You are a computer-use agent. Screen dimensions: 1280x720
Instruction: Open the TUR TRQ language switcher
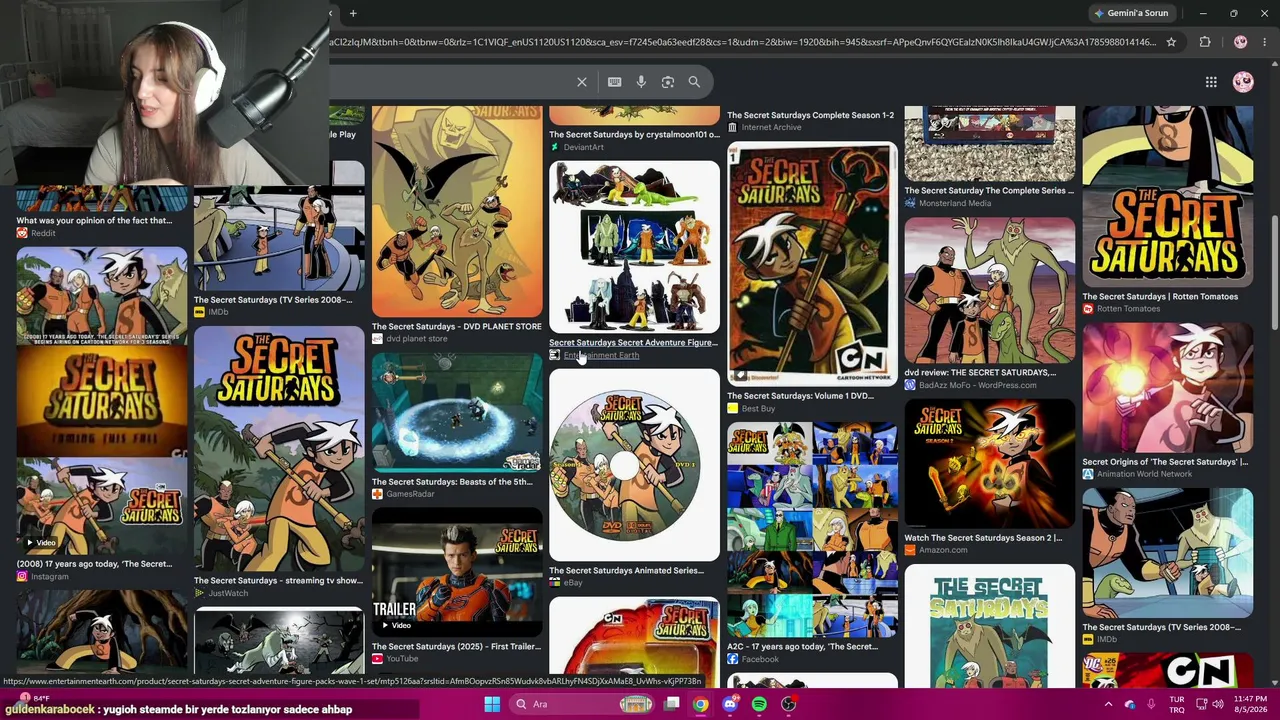(x=1177, y=704)
